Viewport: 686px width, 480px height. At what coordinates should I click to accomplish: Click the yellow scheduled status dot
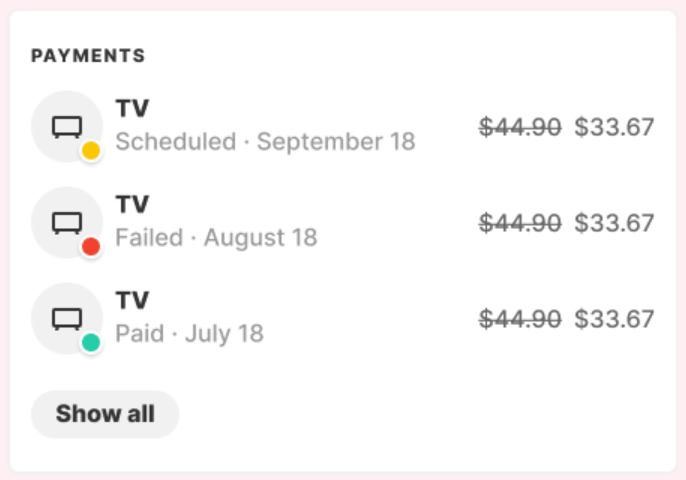coord(91,151)
